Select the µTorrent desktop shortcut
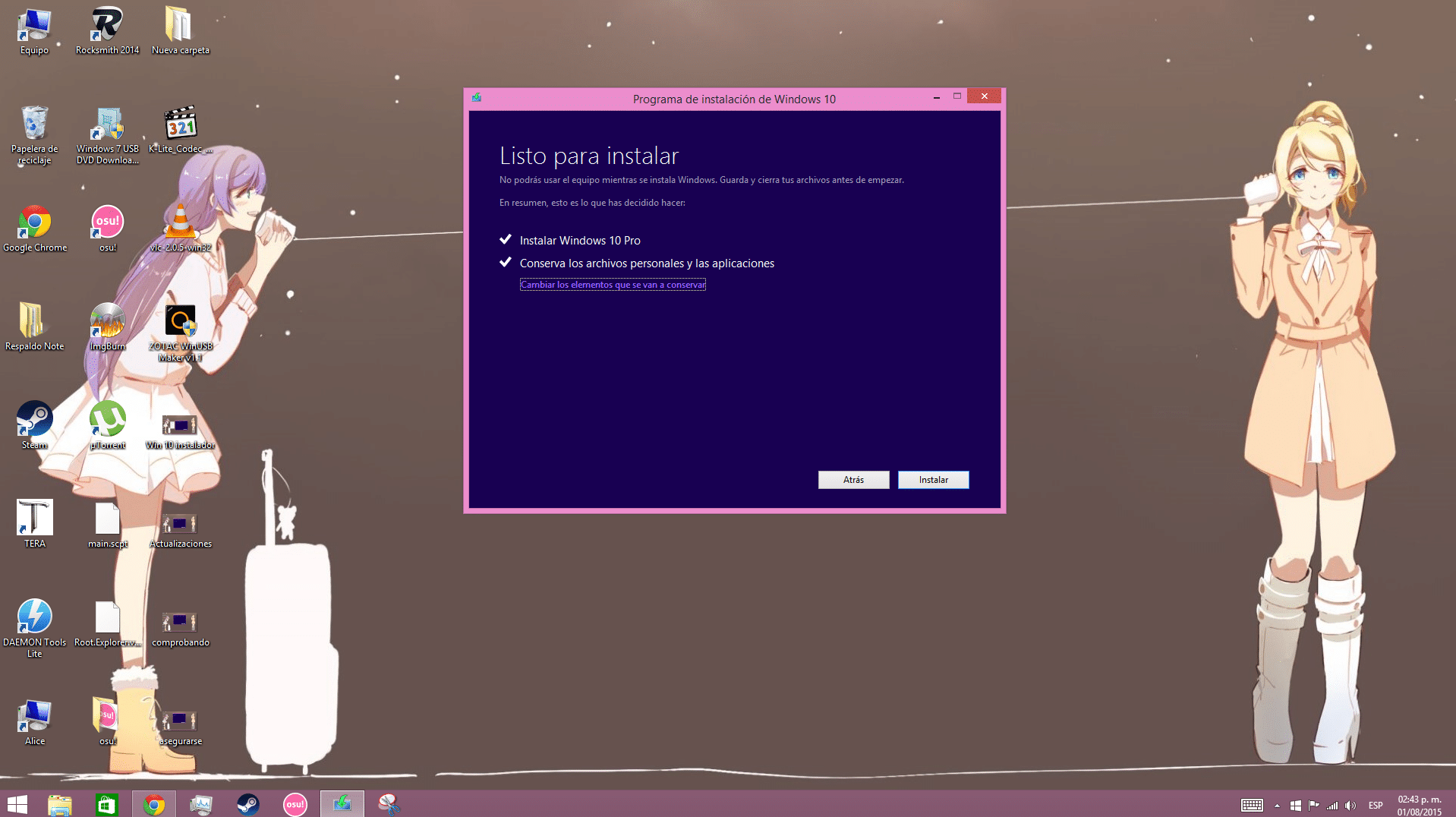Screen dimensions: 1456x817 click(x=107, y=426)
